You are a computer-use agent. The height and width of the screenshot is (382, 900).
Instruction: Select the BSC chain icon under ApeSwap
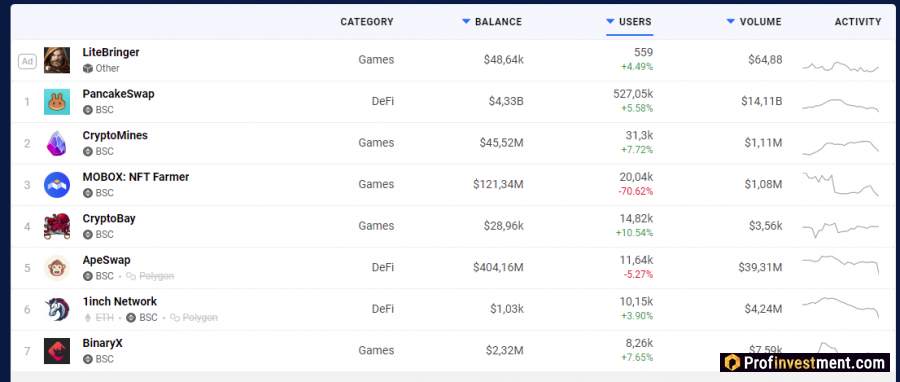tap(88, 276)
